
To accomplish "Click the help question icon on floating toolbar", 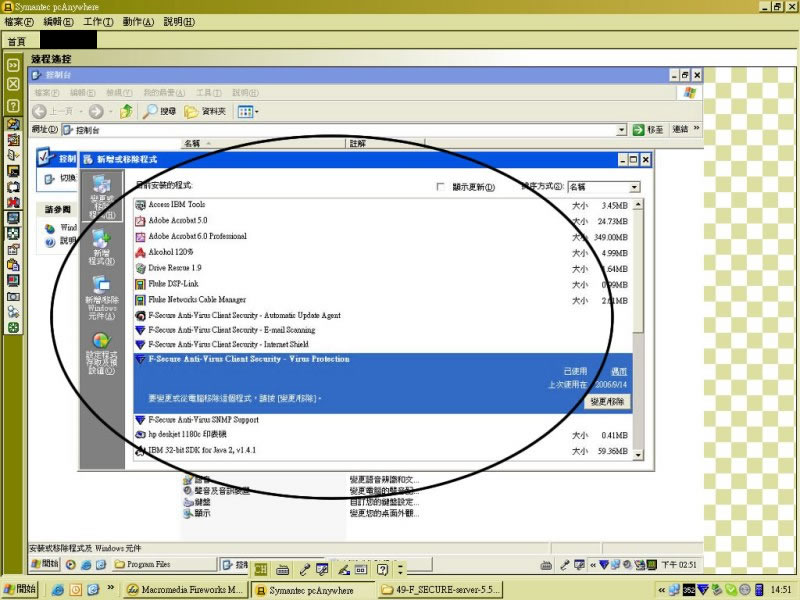I will point(383,569).
